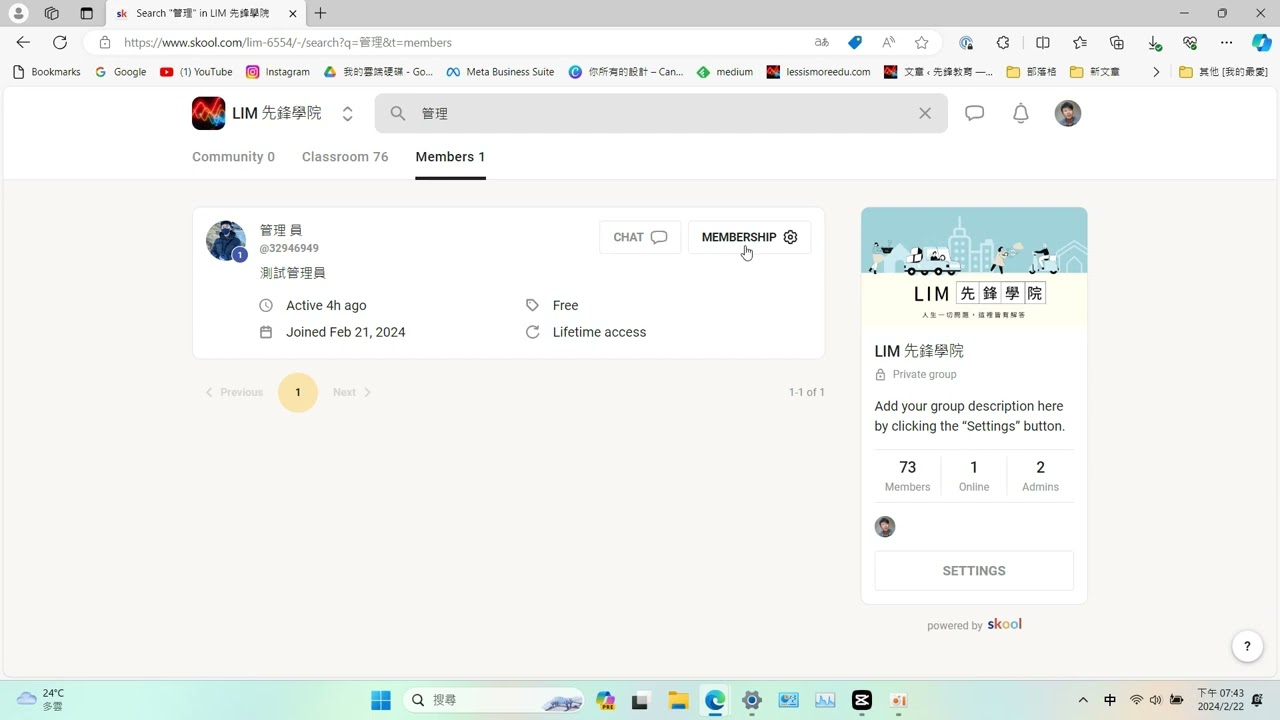Switch to the Community tab
This screenshot has height=720, width=1280.
pyautogui.click(x=233, y=157)
